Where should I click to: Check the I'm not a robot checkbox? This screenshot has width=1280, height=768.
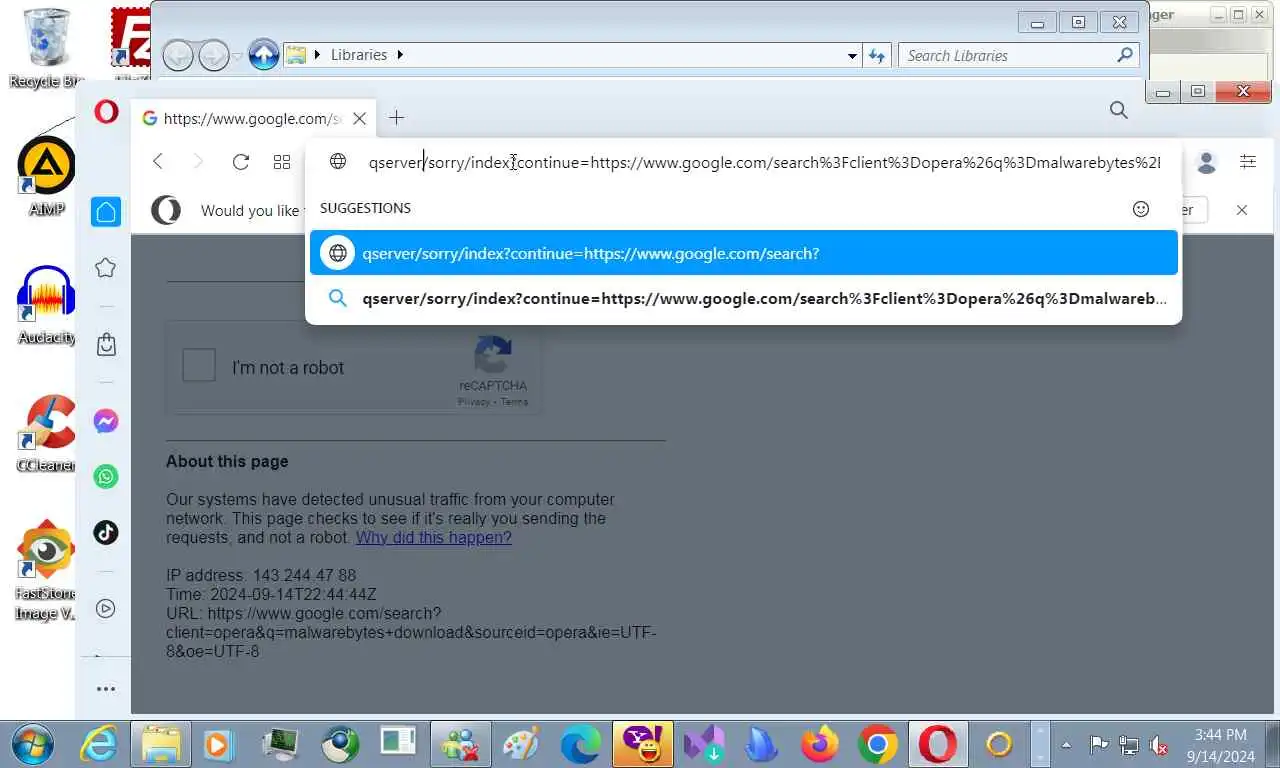tap(199, 366)
